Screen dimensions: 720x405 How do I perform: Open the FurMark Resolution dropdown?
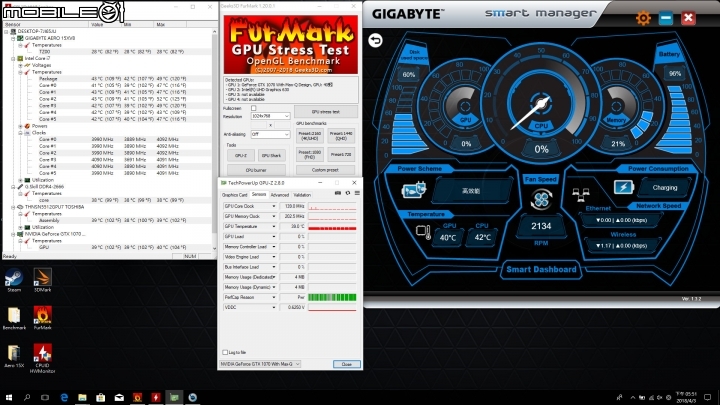(270, 116)
